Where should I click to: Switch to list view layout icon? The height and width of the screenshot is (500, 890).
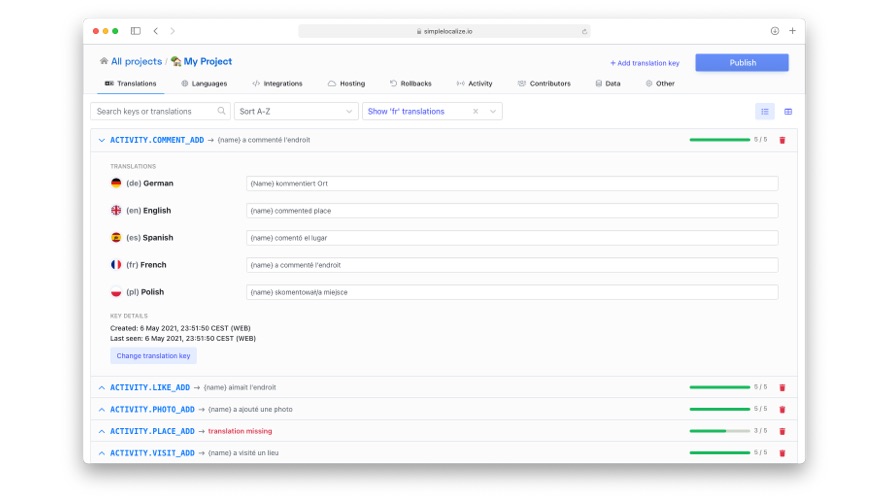765,112
